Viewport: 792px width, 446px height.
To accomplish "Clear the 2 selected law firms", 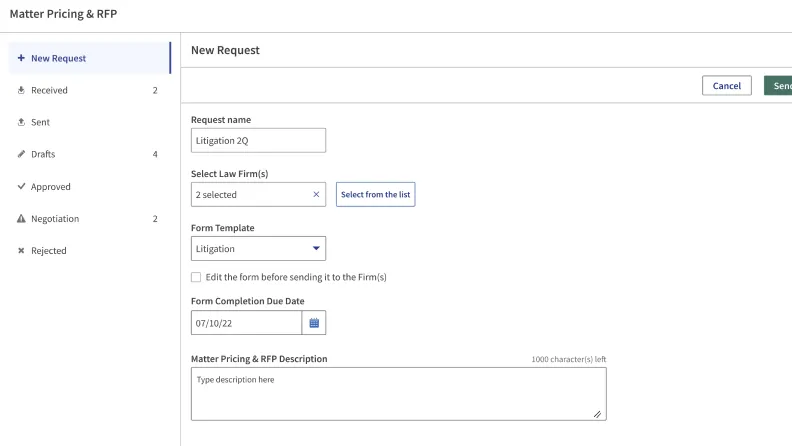I will (x=316, y=195).
